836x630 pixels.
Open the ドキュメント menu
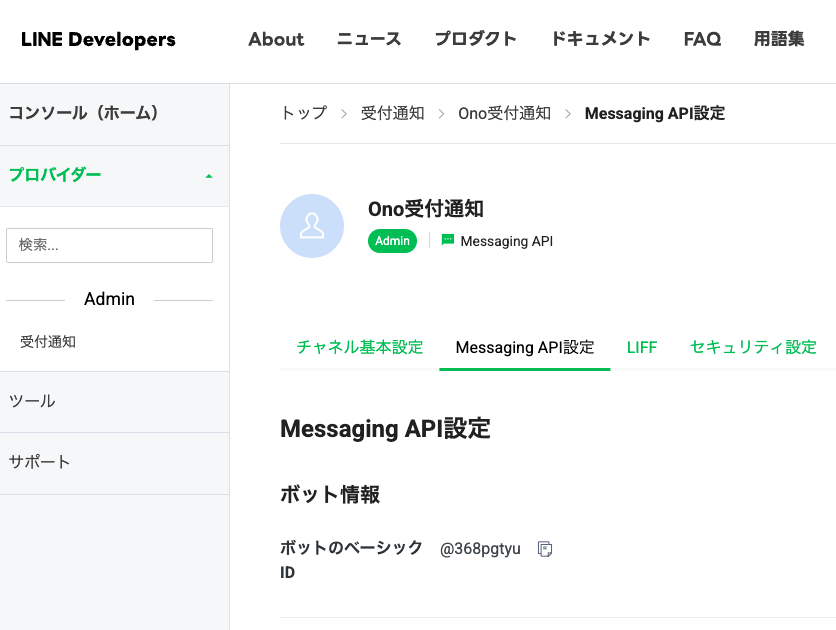point(600,39)
